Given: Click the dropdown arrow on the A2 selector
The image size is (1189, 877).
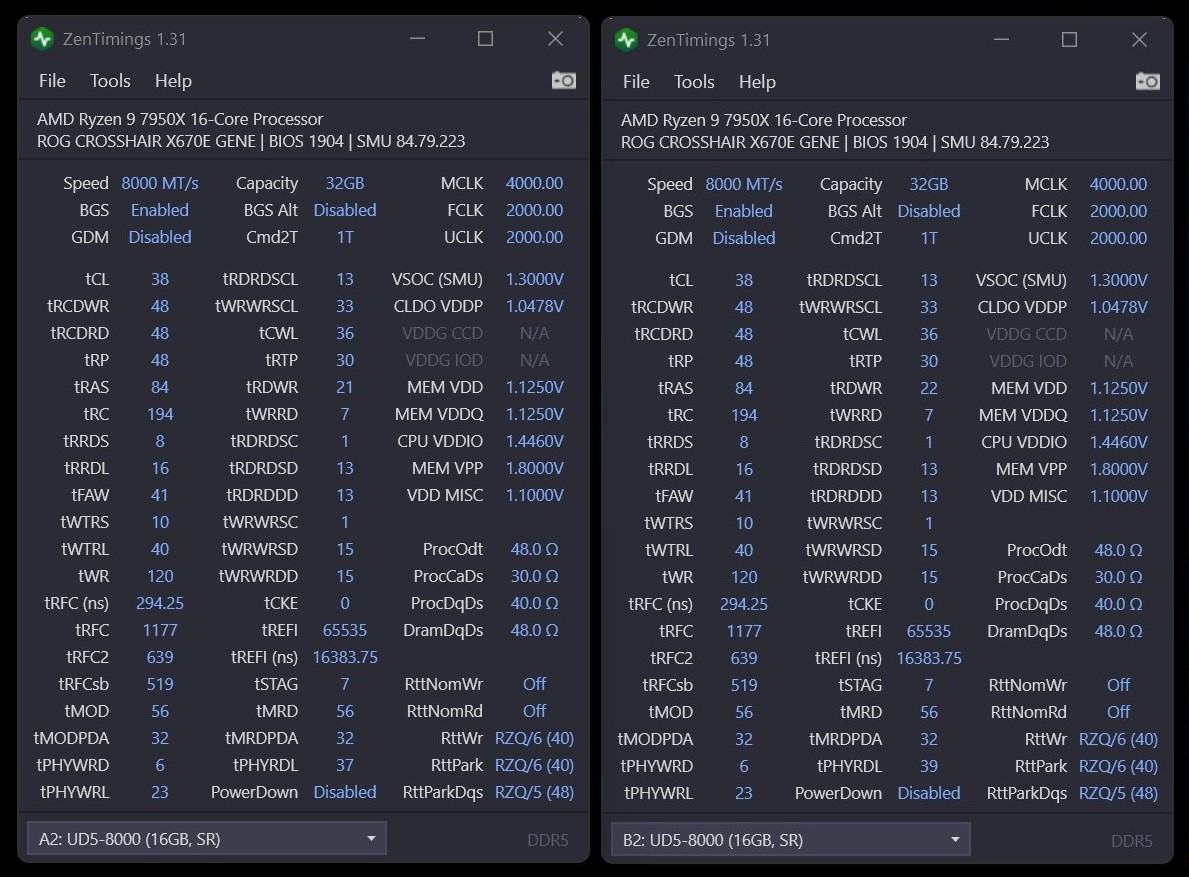Looking at the screenshot, I should coord(371,839).
